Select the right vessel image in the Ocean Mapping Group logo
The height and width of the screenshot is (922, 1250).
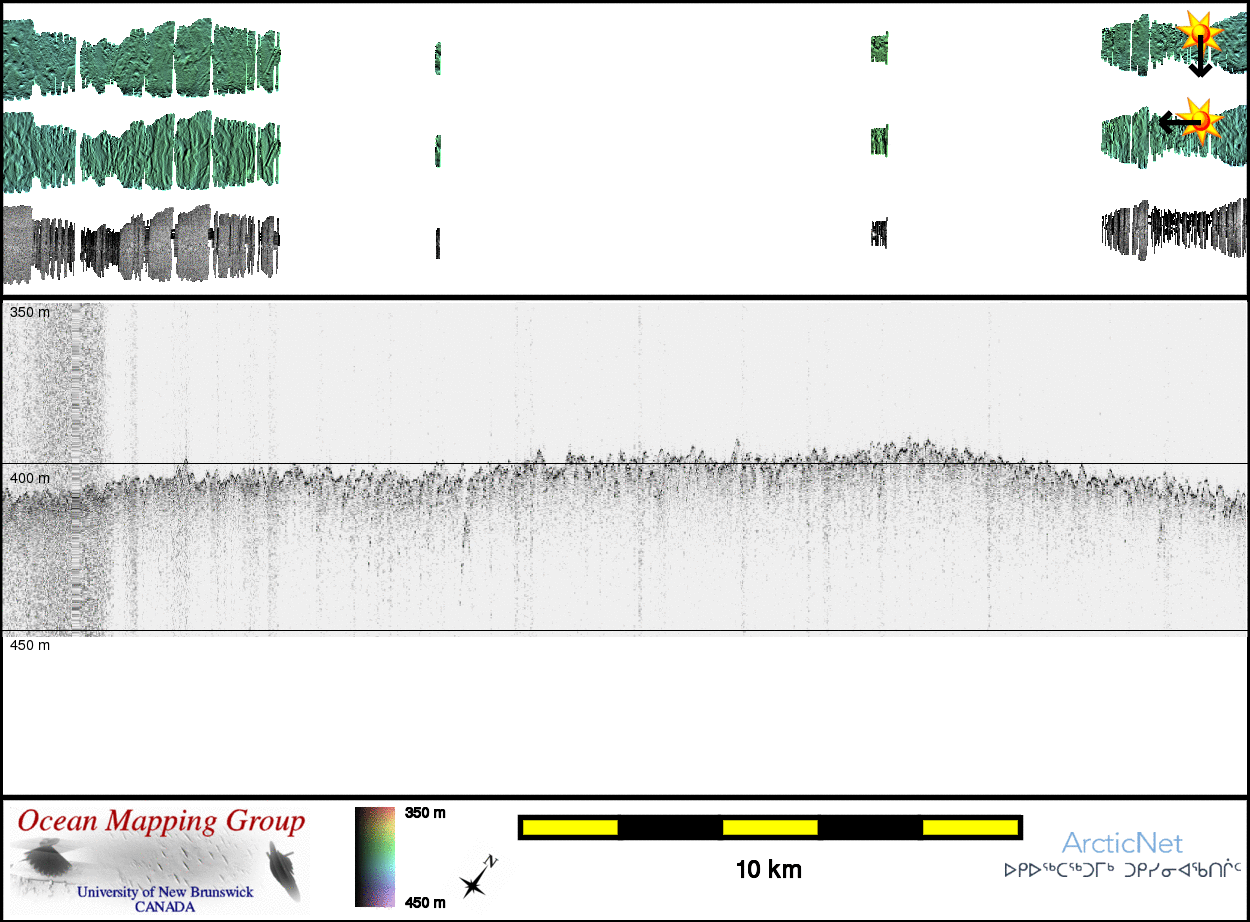point(282,868)
